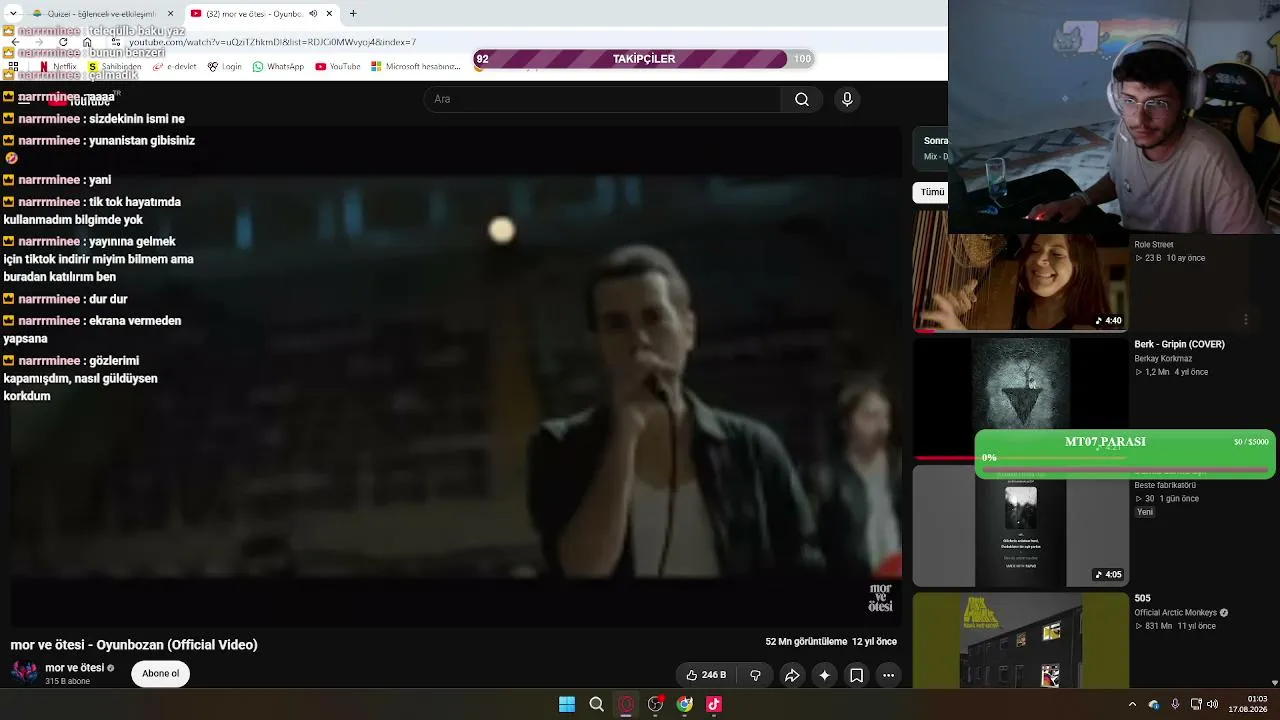Open the TikTok taskbar icon

(x=714, y=704)
